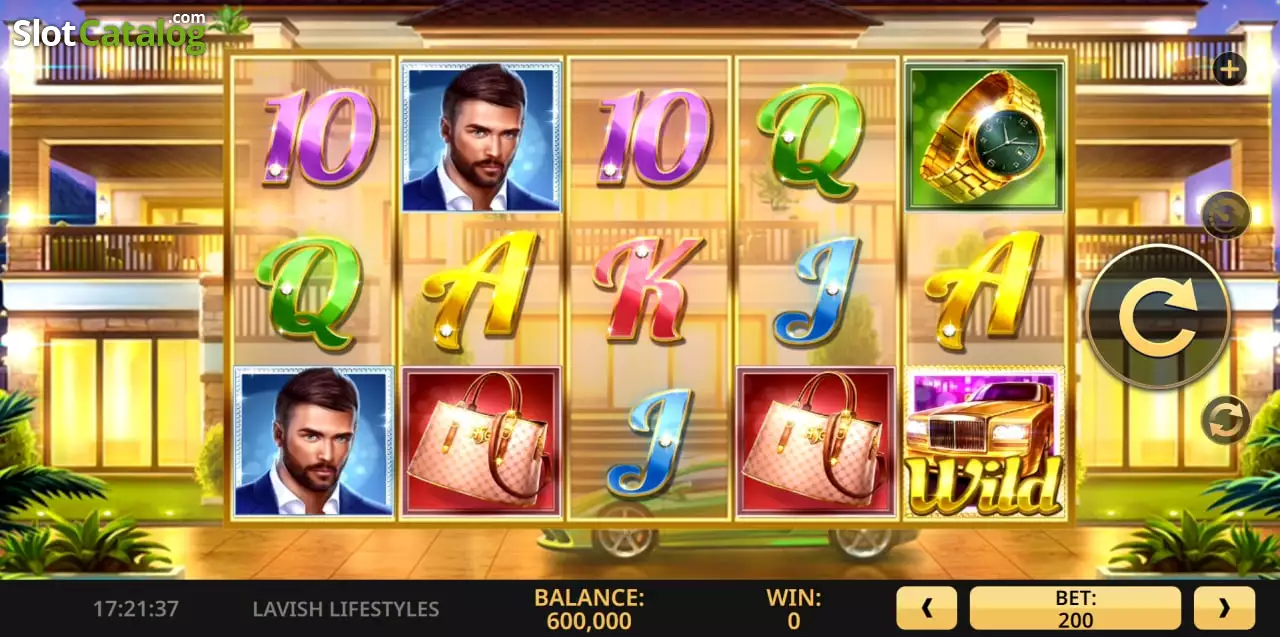Click the BALANCE 600,000 display
This screenshot has height=637, width=1280.
pos(589,609)
